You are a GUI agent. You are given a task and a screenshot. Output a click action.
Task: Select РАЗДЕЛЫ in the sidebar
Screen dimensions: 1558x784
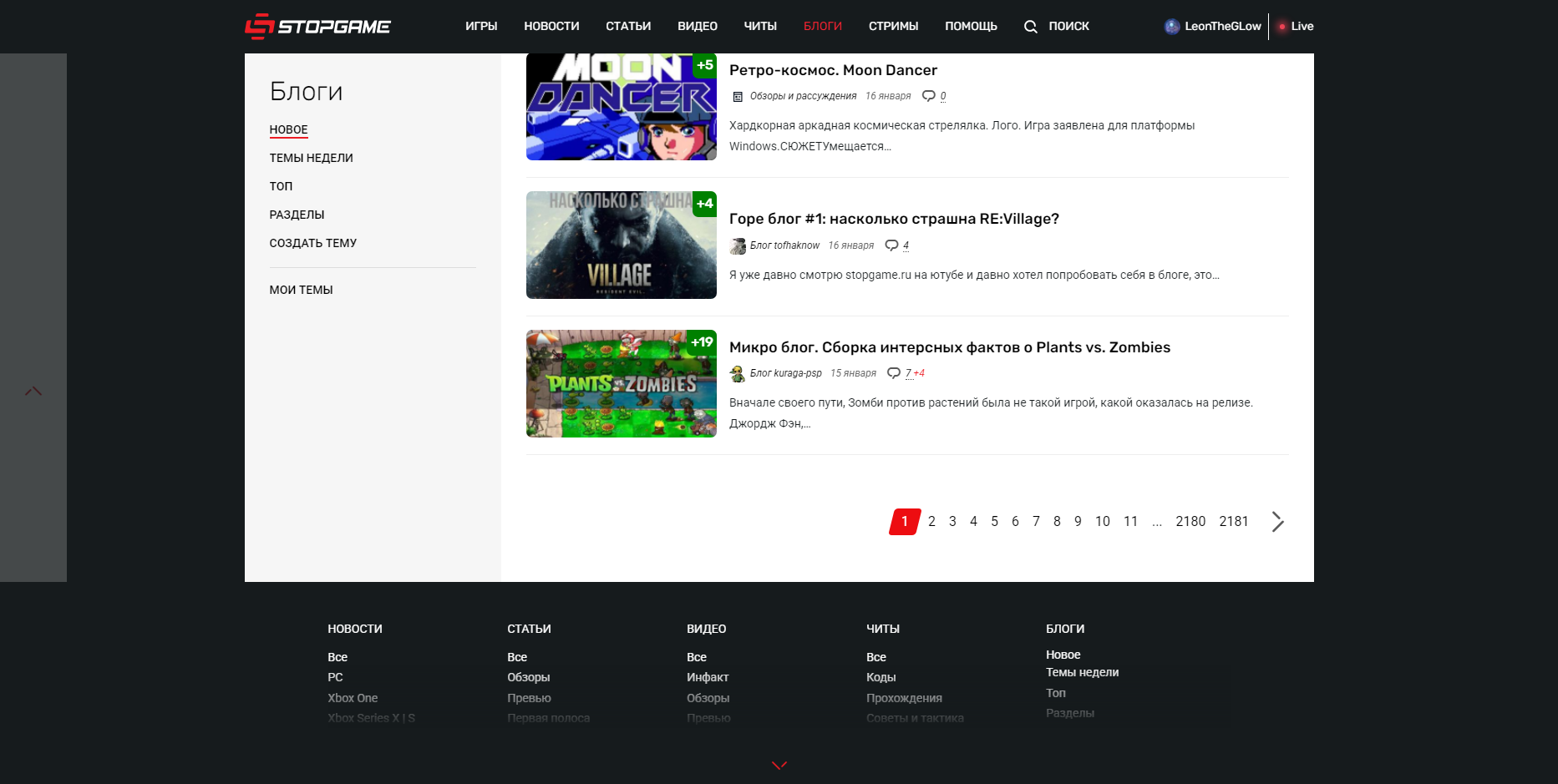pos(297,215)
